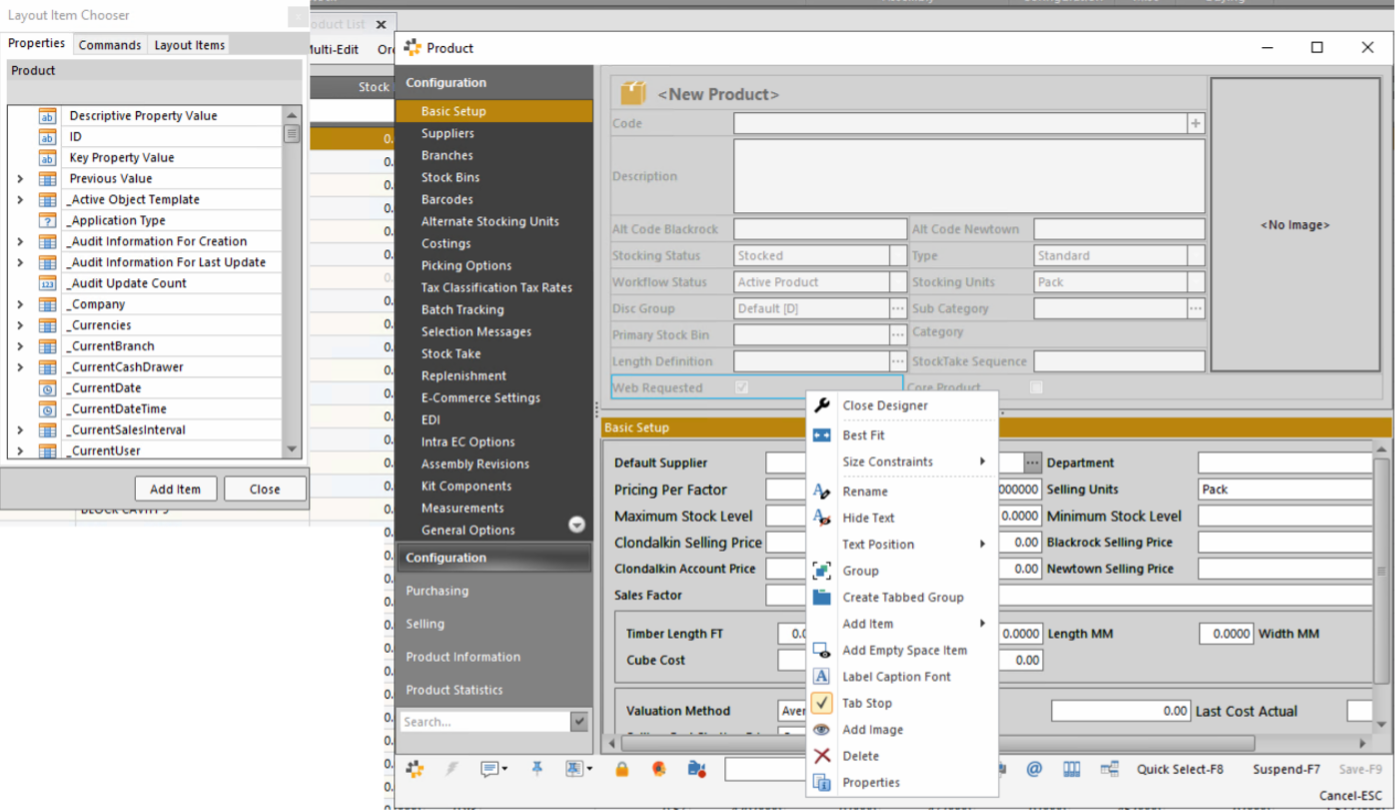Expand the _Company tree node
Screen dimensions: 1399x812
(x=20, y=304)
